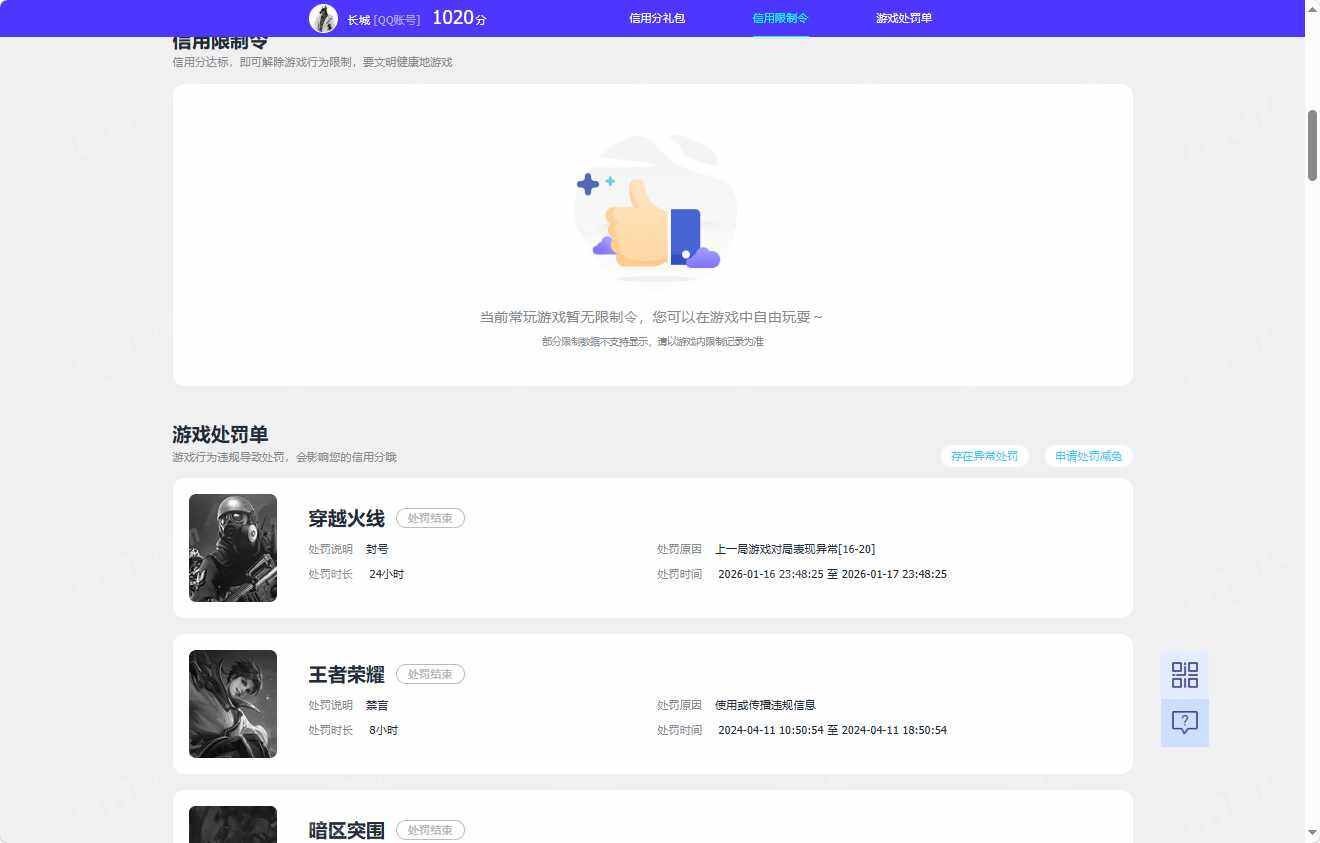Click the time range starting 2026-01-16 23:48:25
This screenshot has height=843, width=1320.
click(x=832, y=574)
